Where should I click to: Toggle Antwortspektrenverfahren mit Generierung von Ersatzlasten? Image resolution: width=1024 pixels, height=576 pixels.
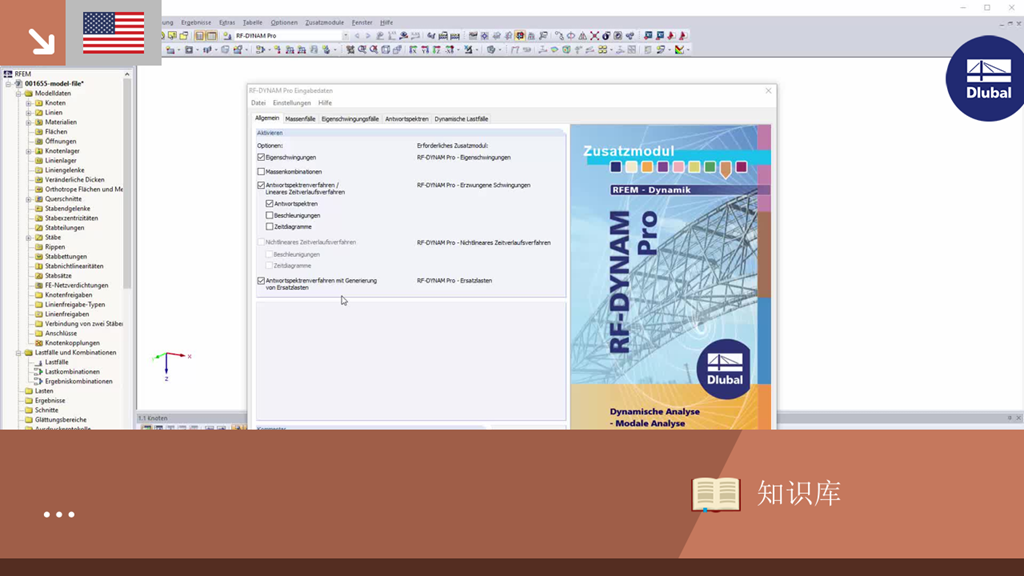point(261,281)
